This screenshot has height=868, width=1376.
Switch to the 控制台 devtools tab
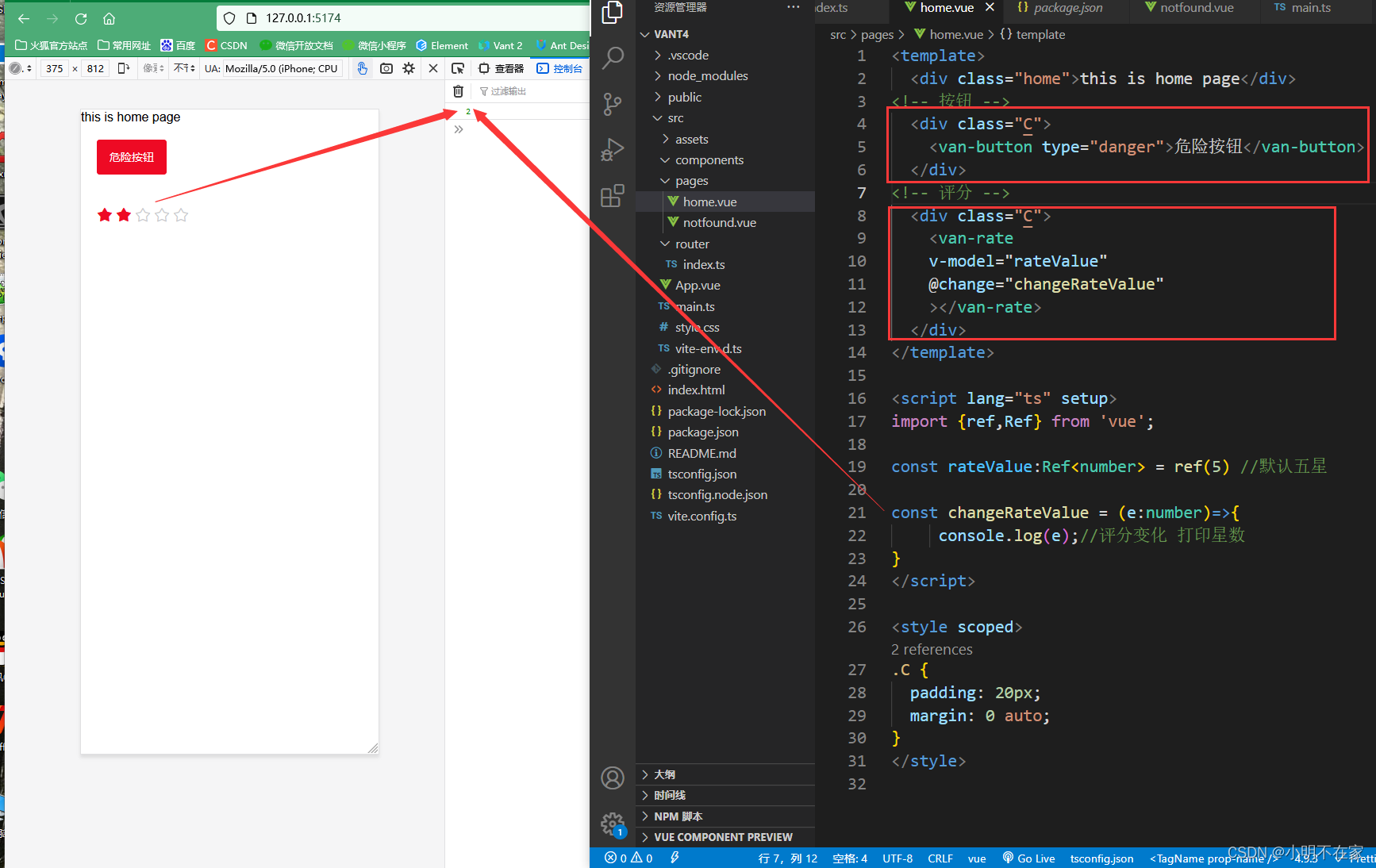560,68
